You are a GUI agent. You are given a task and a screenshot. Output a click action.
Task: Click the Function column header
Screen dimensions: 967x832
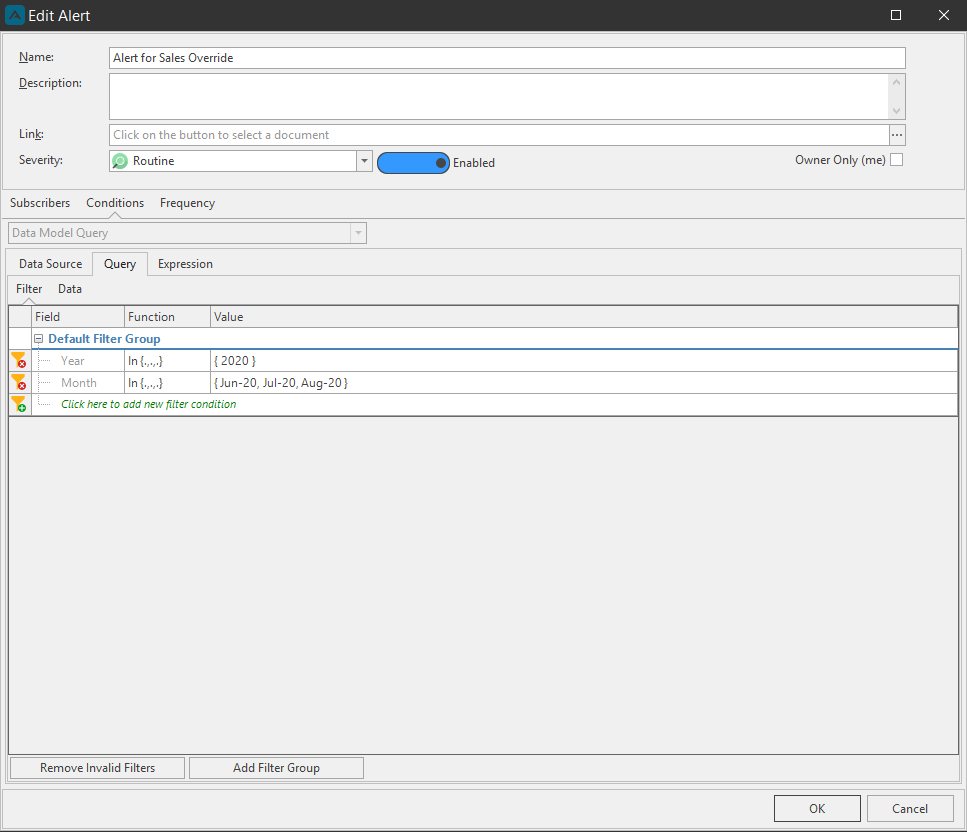[x=167, y=317]
